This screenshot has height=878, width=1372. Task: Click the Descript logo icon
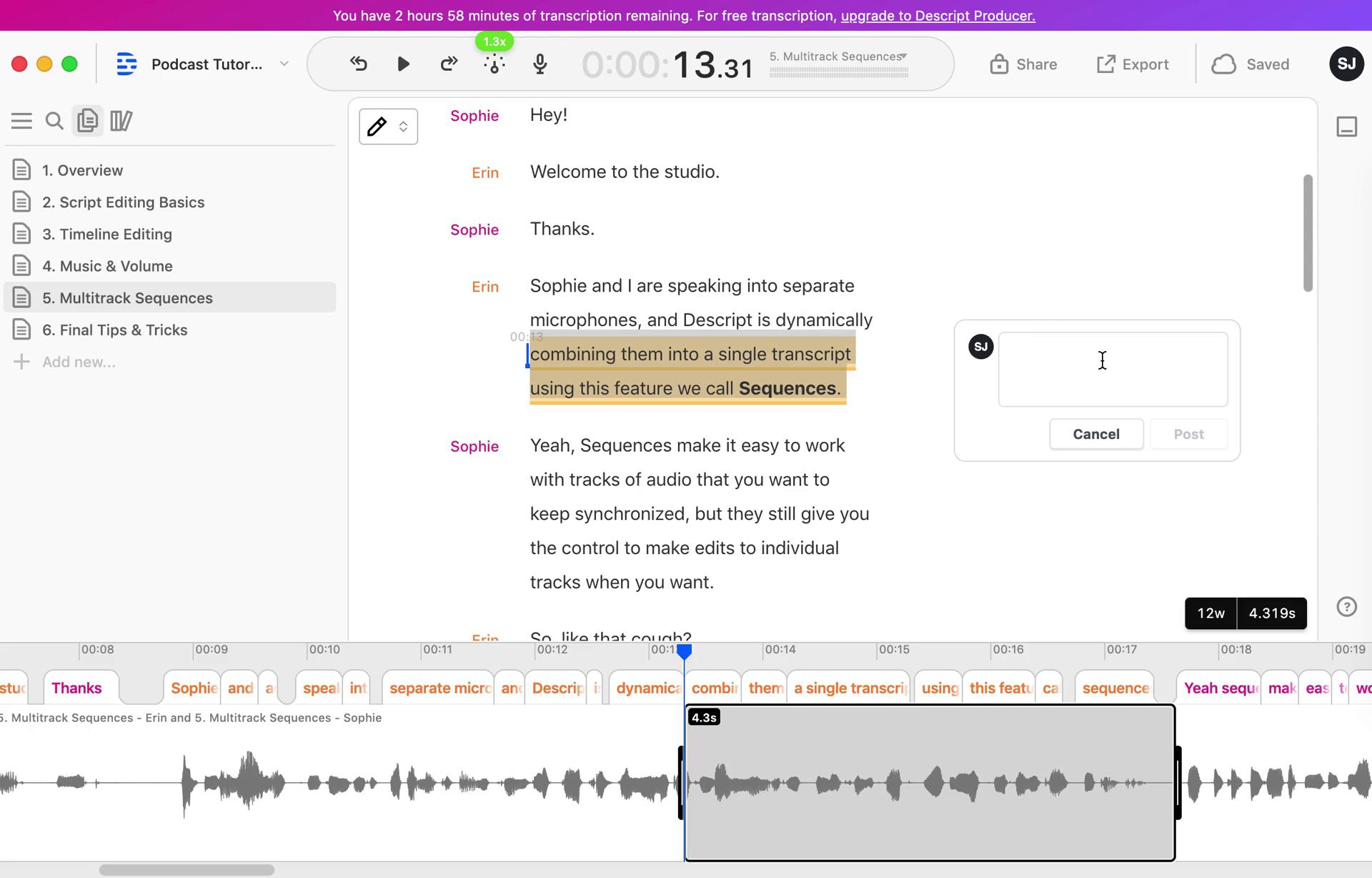[x=126, y=64]
